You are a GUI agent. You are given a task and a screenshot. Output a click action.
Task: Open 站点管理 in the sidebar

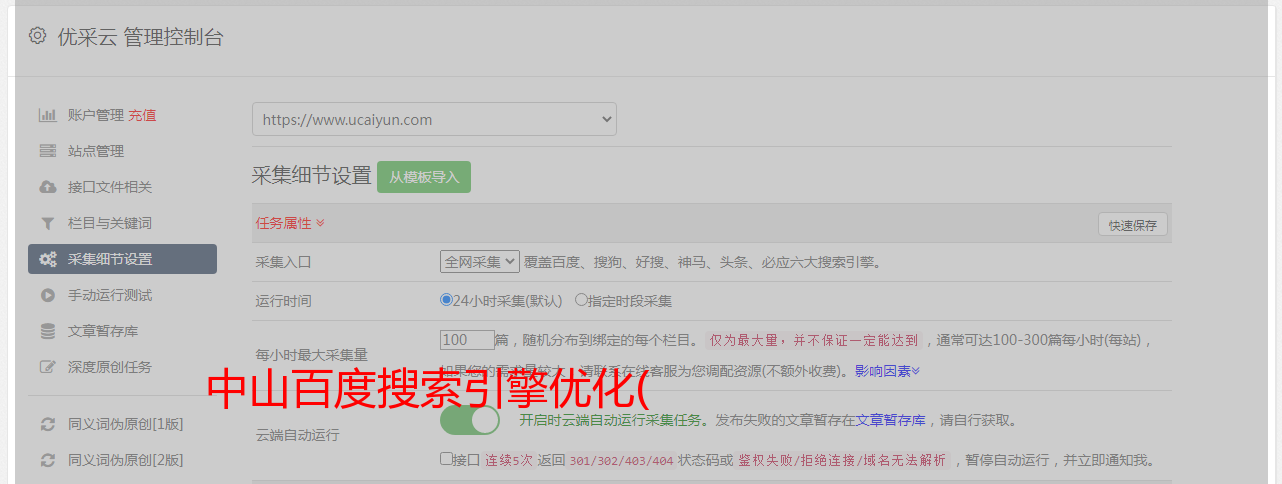coord(96,151)
